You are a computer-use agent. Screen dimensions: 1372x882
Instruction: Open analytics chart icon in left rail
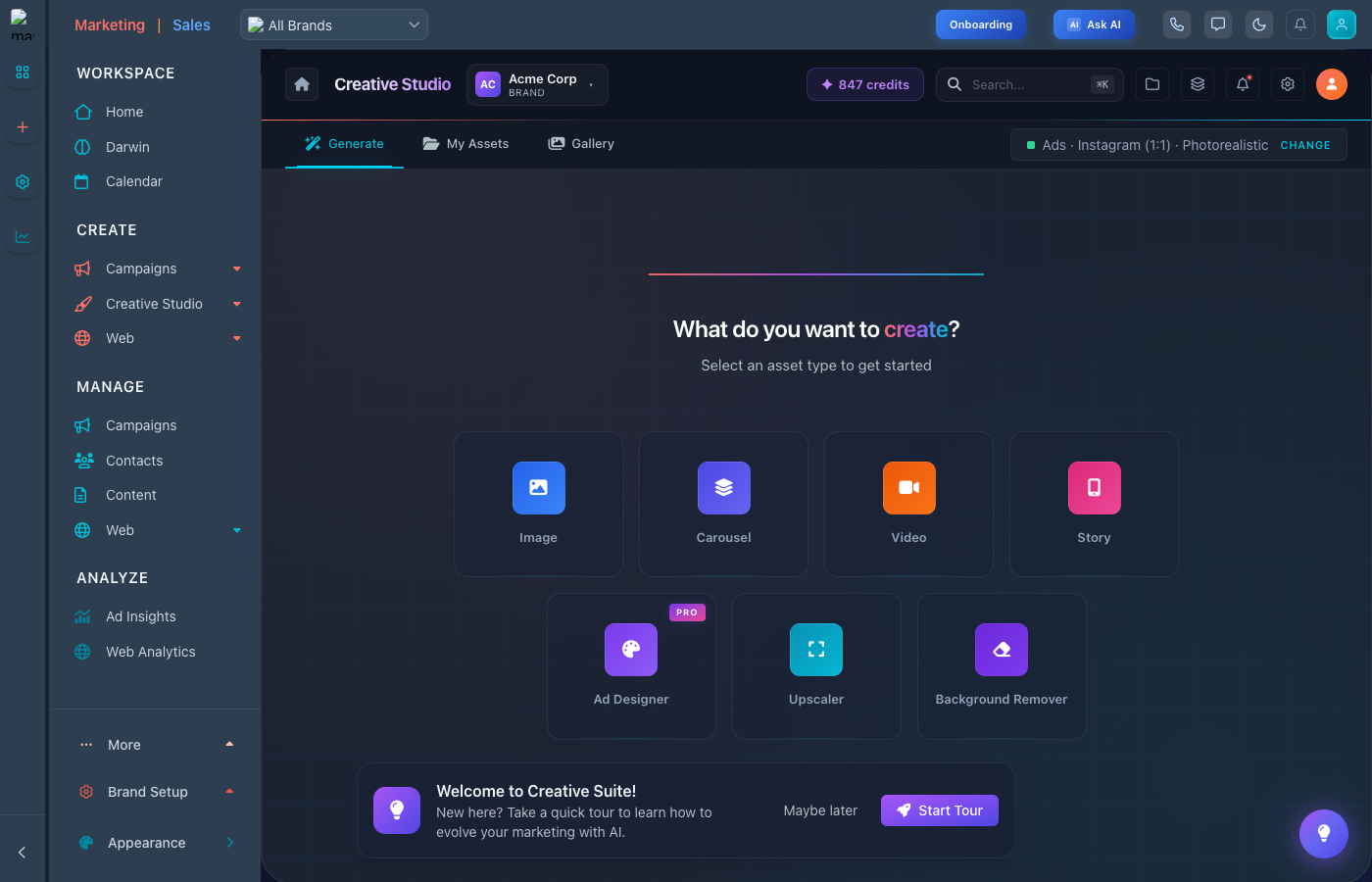coord(23,237)
